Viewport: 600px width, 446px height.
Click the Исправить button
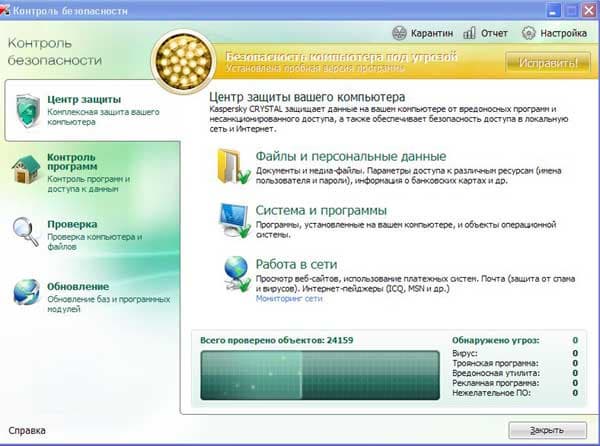point(548,62)
